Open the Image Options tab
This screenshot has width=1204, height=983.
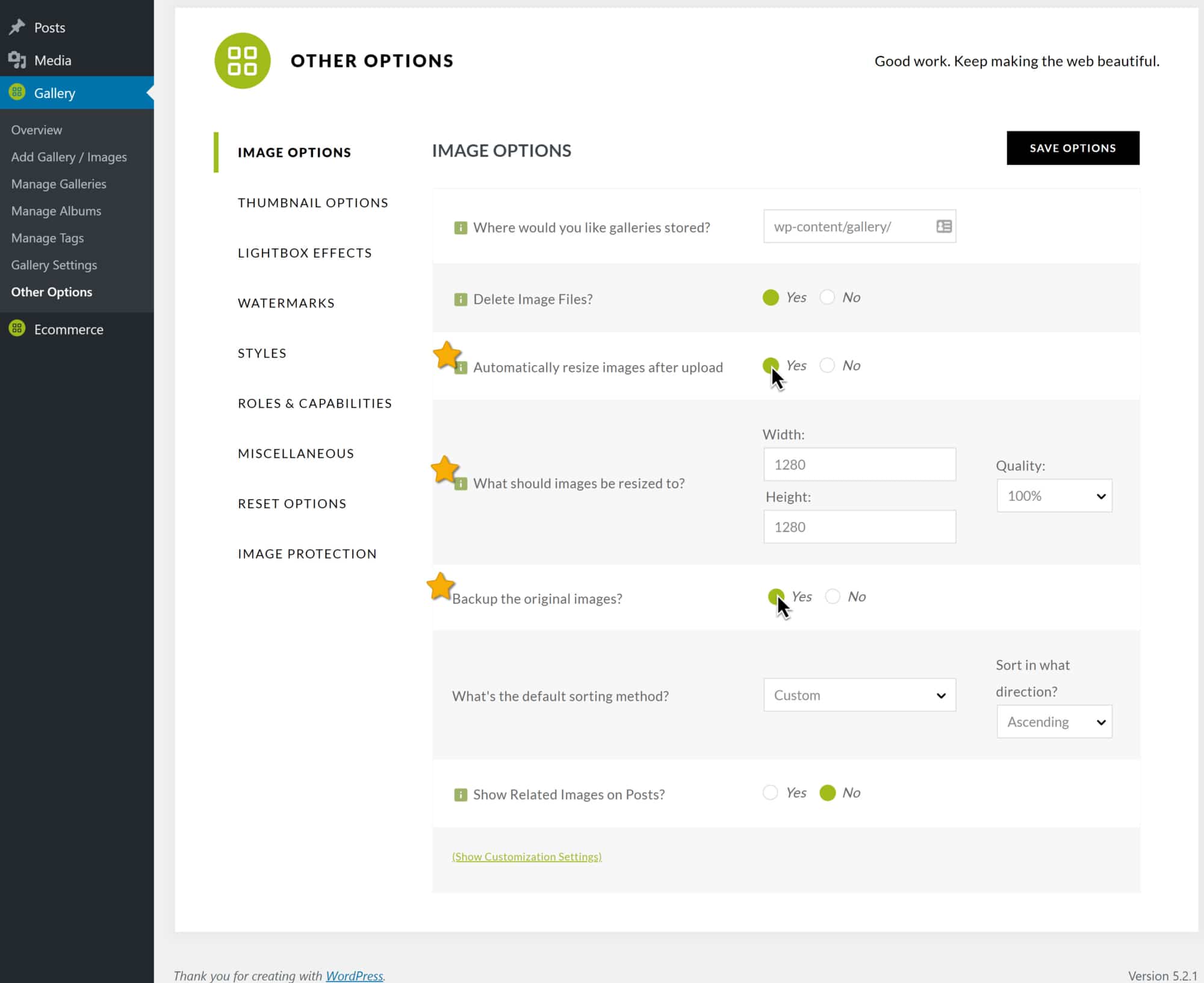click(x=294, y=152)
